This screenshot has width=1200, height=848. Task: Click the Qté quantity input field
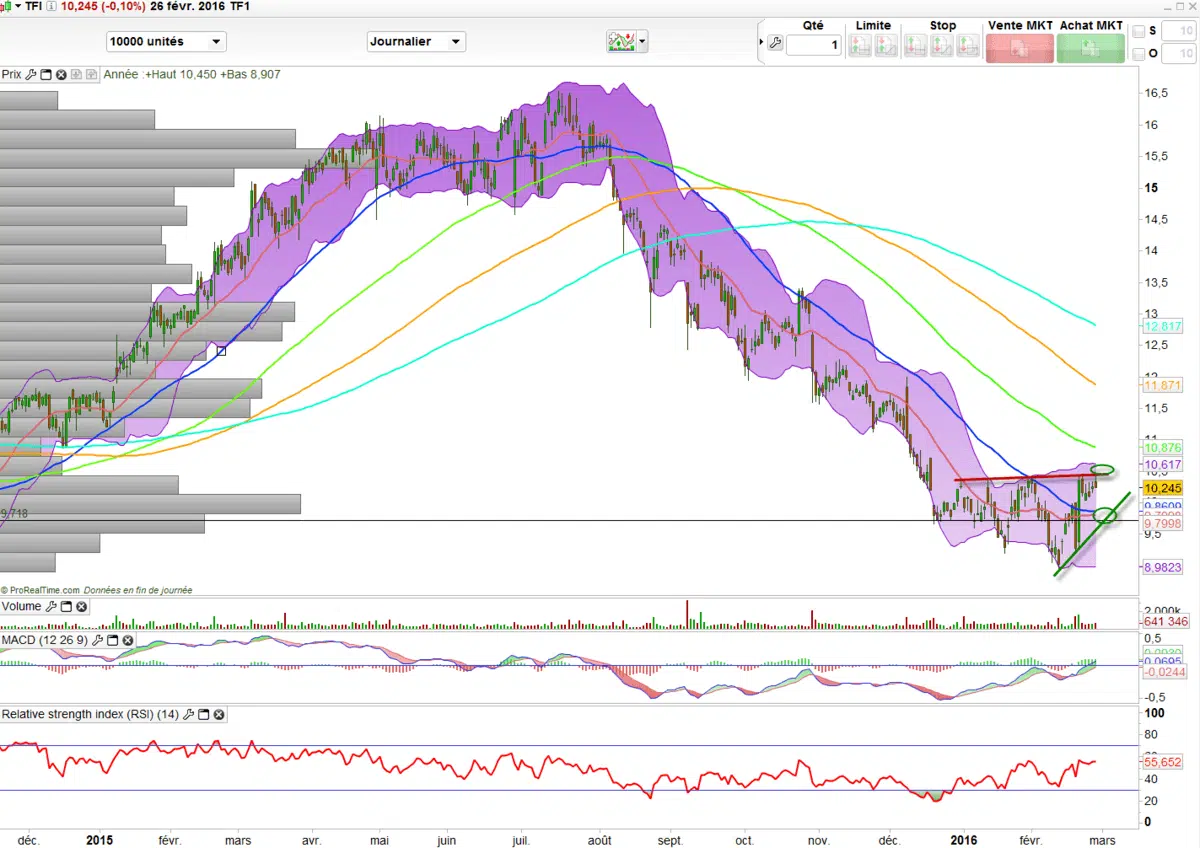click(813, 45)
